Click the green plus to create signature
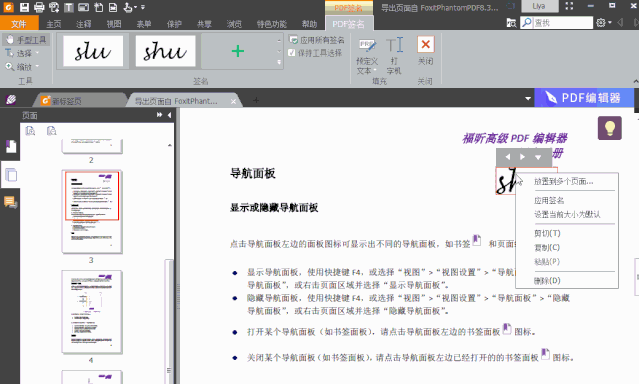The image size is (639, 384). click(x=238, y=51)
